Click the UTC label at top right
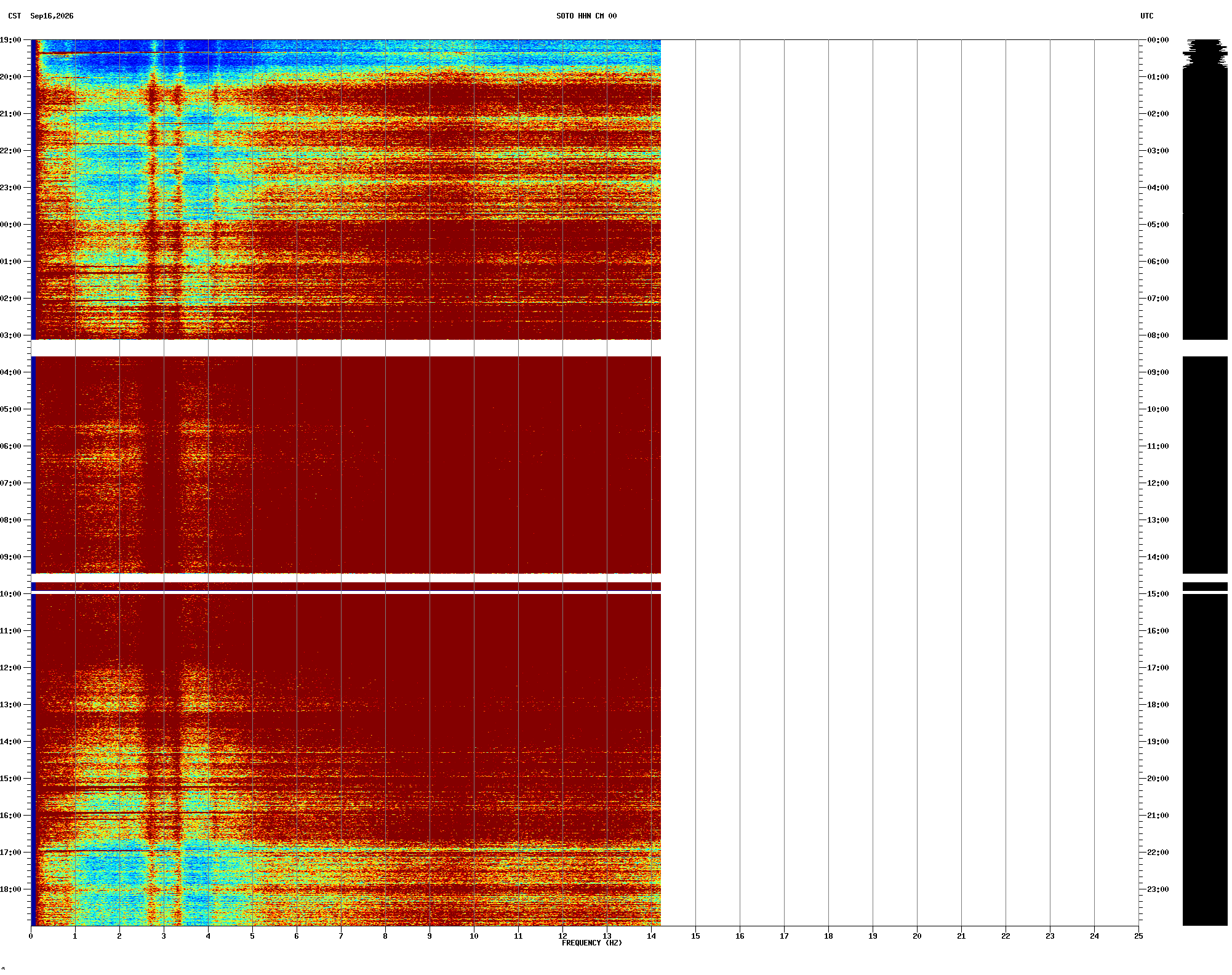The image size is (1232, 975). [x=1146, y=16]
